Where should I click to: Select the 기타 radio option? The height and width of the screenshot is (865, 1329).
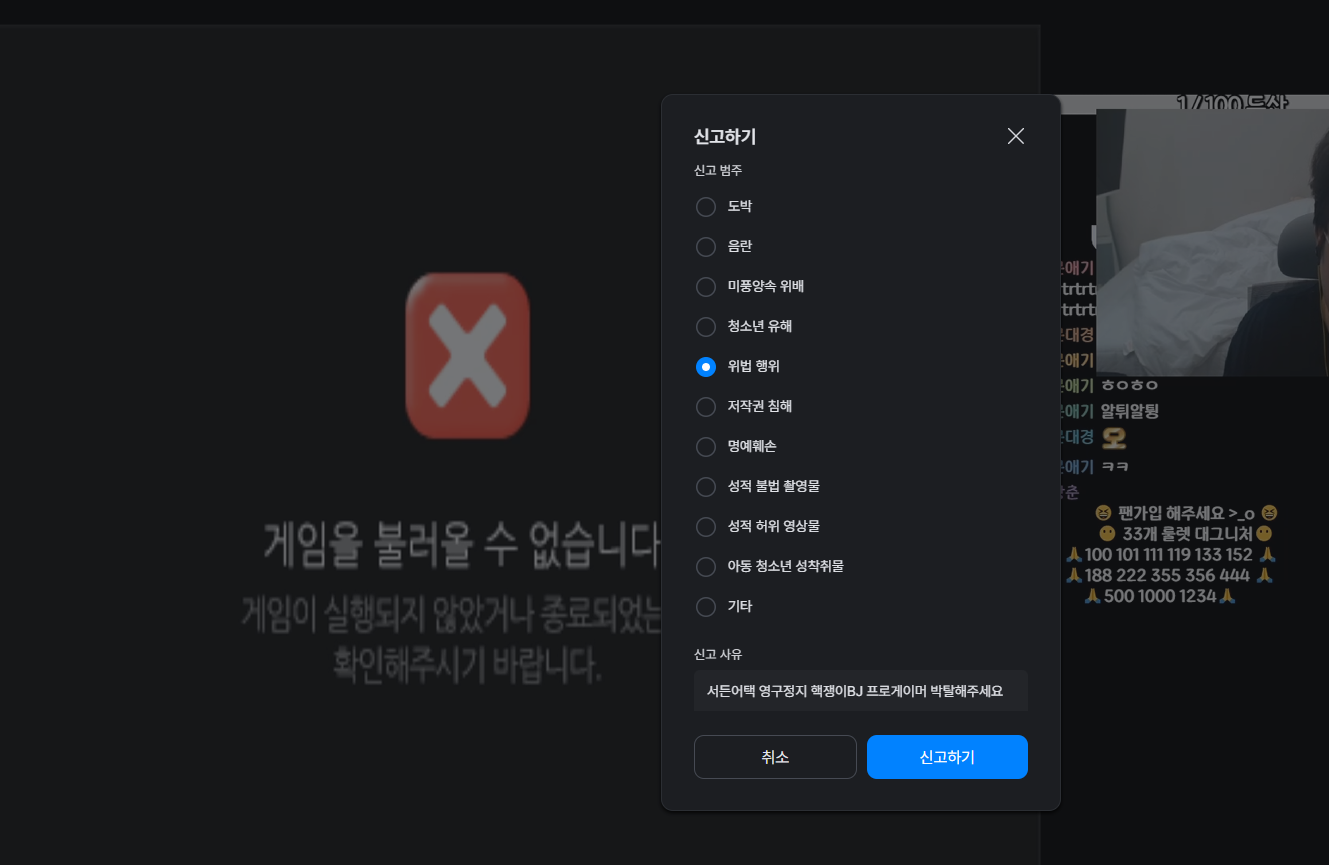coord(706,607)
